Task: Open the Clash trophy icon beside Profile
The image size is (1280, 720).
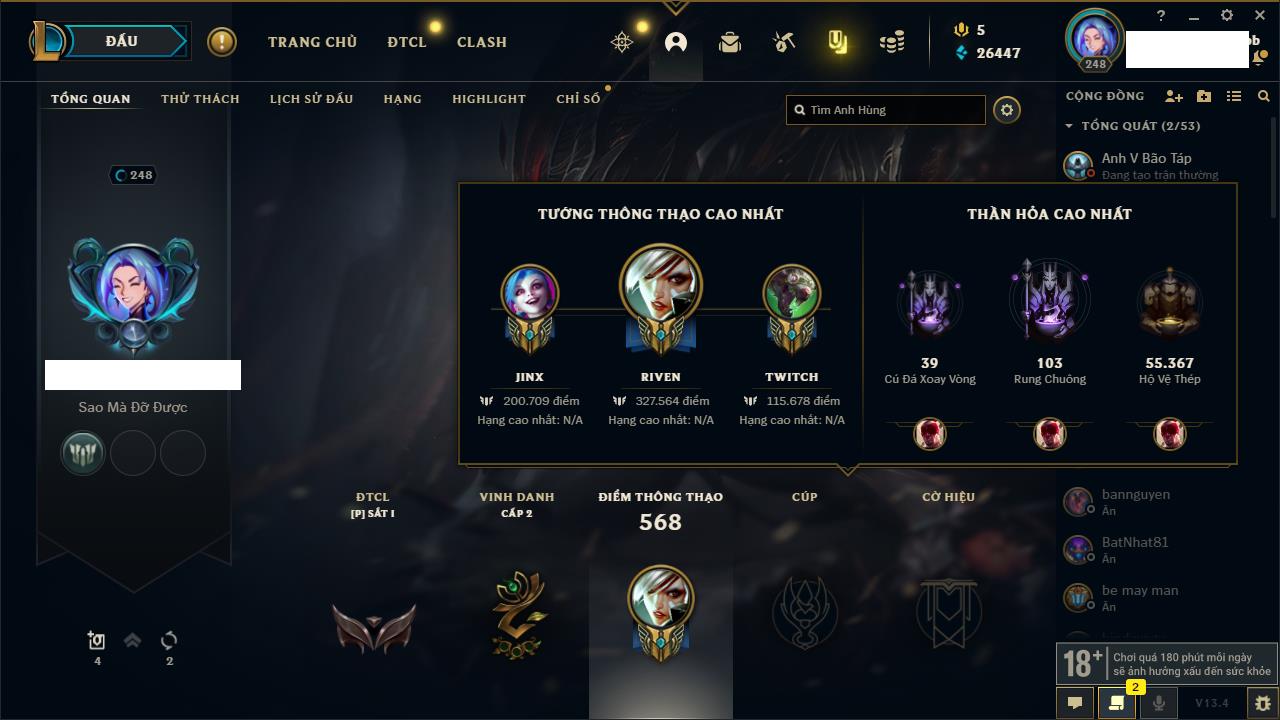Action: click(x=622, y=42)
